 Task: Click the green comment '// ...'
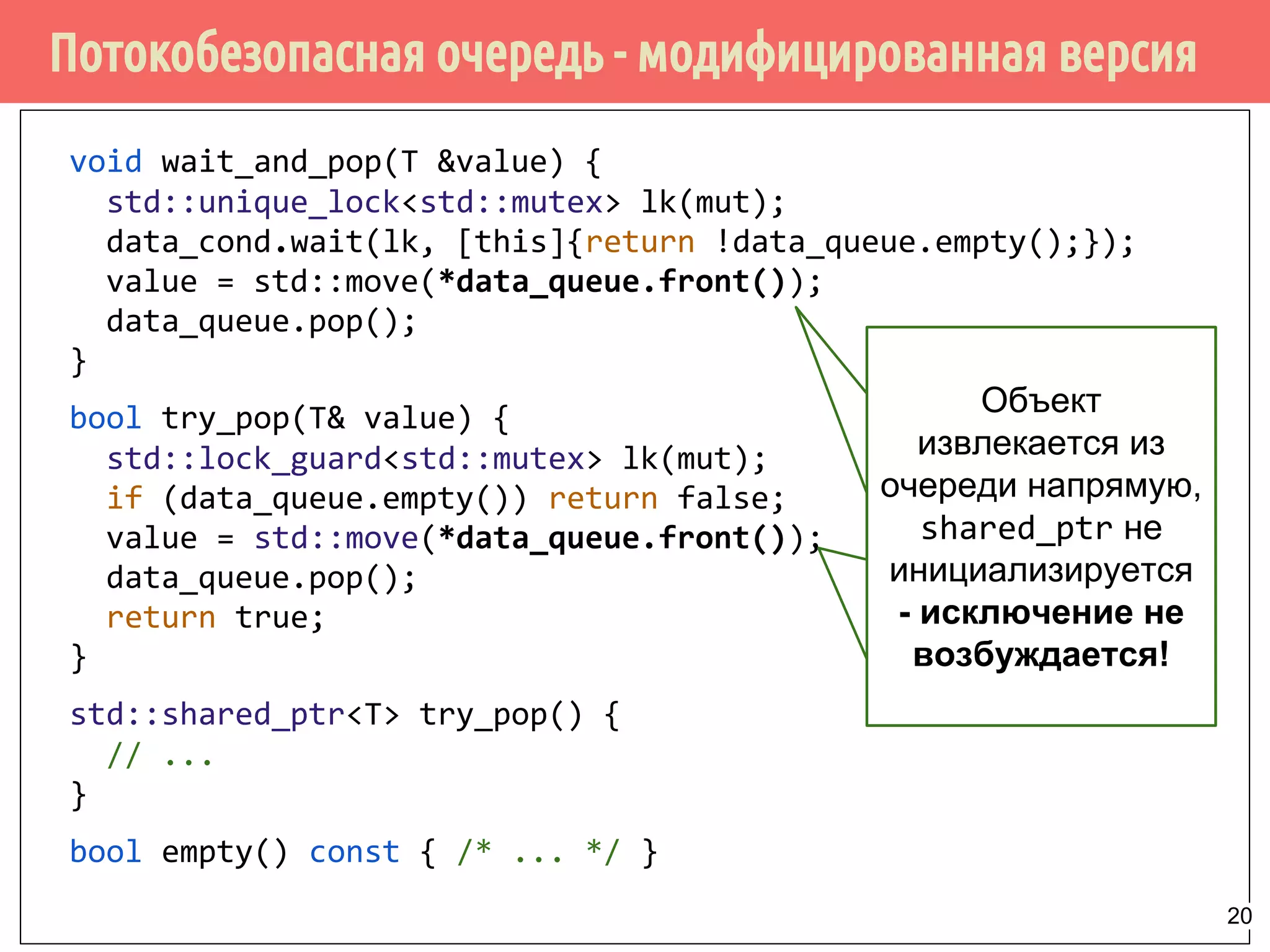pyautogui.click(x=160, y=756)
